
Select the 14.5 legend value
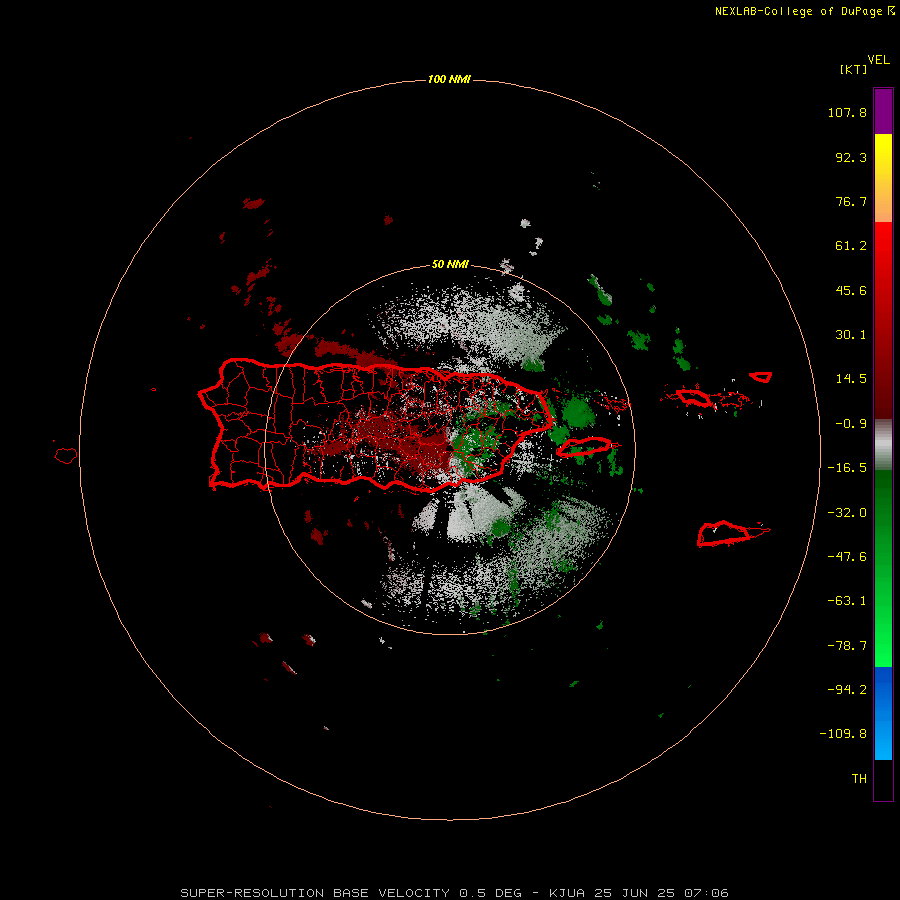851,379
